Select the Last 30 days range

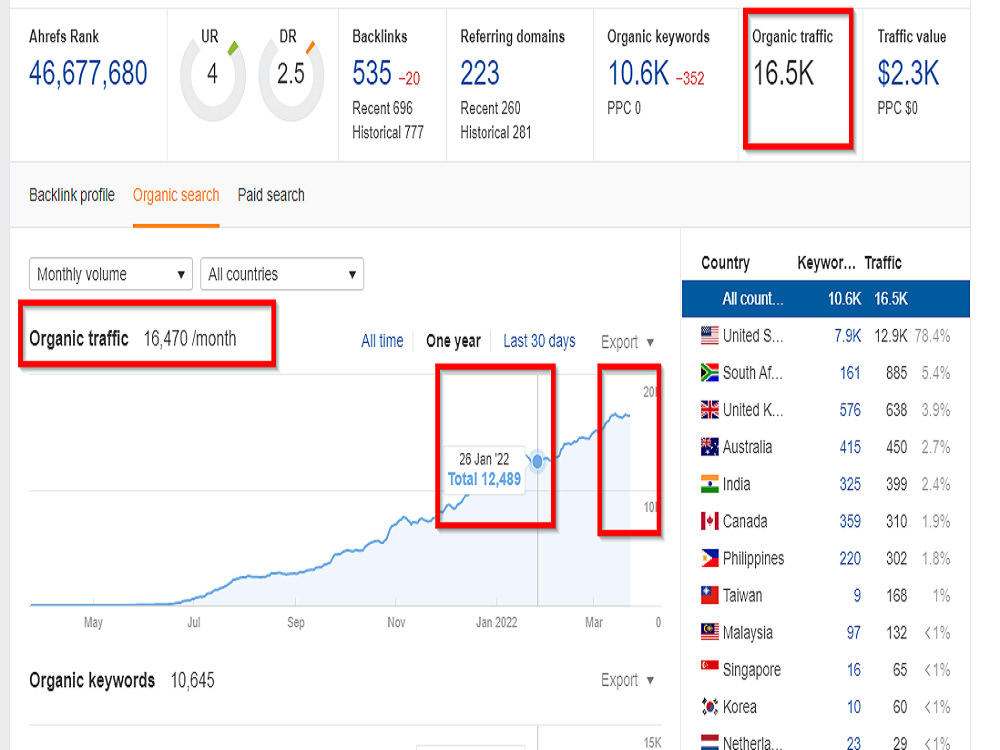coord(540,341)
